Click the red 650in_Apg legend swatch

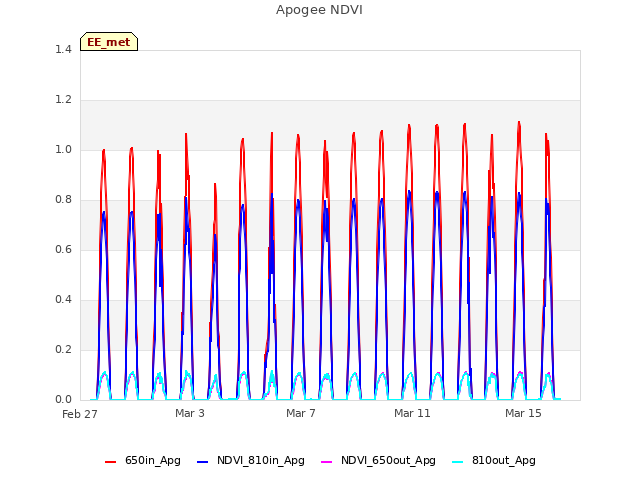click(x=111, y=462)
